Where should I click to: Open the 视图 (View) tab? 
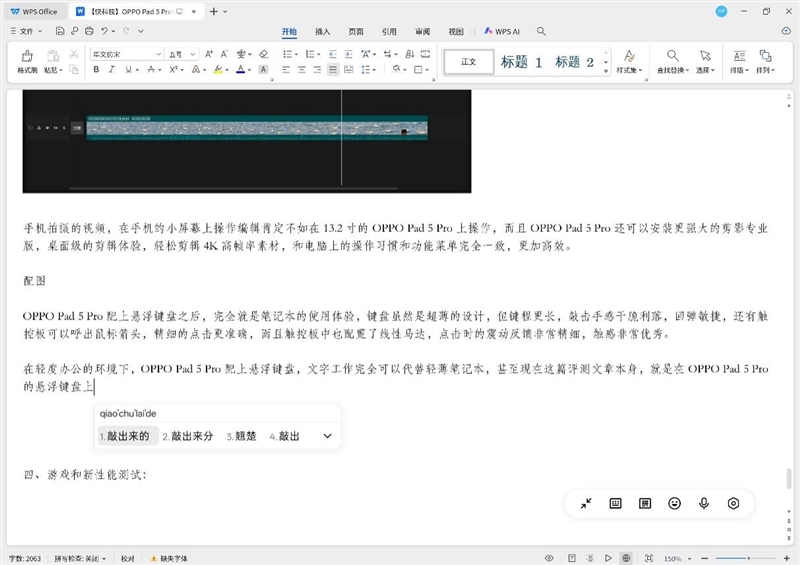[456, 32]
